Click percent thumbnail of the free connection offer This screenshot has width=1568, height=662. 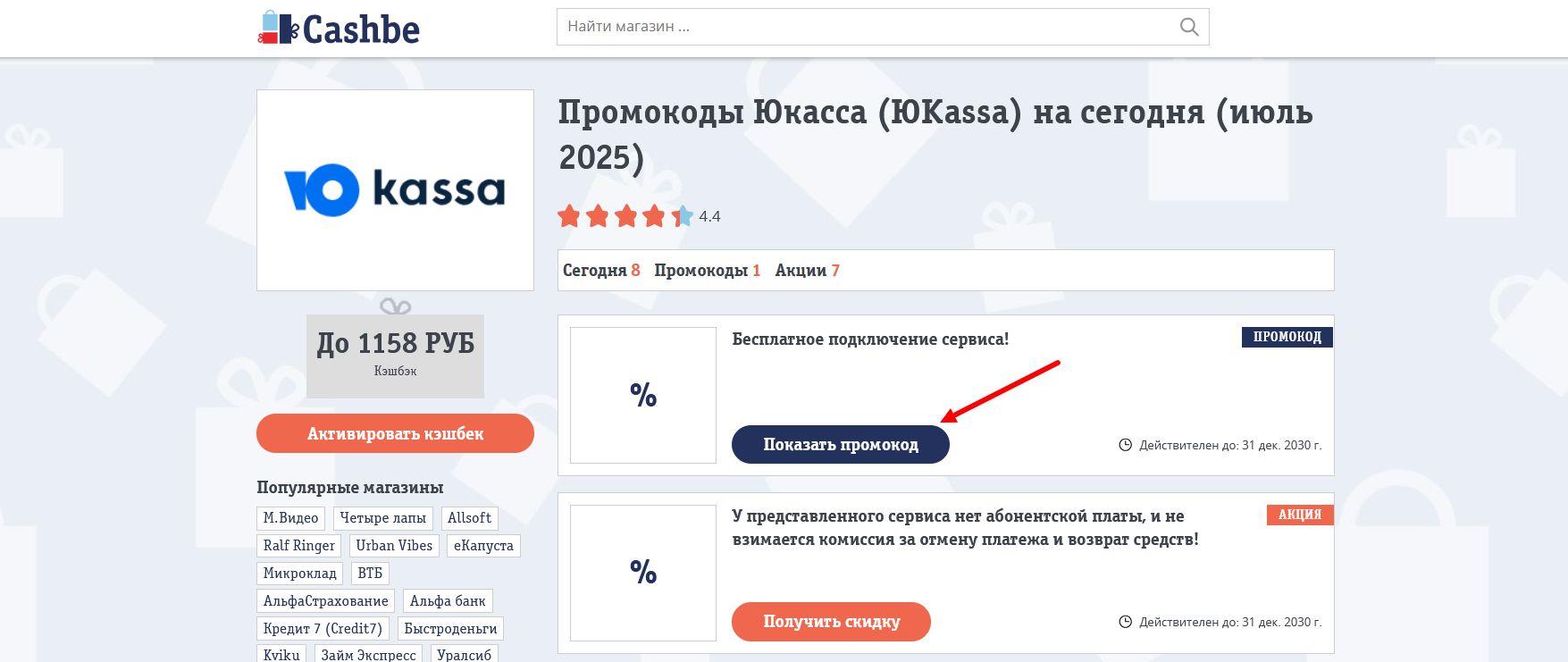click(x=643, y=395)
